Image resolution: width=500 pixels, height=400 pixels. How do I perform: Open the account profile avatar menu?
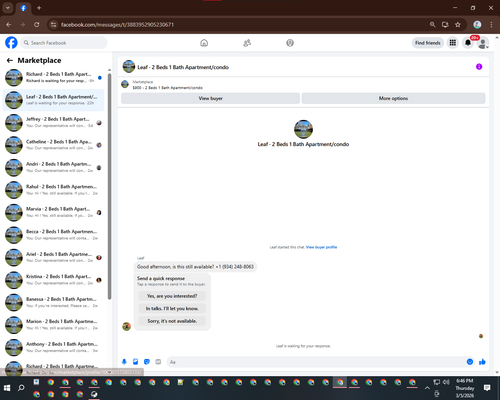(x=483, y=43)
